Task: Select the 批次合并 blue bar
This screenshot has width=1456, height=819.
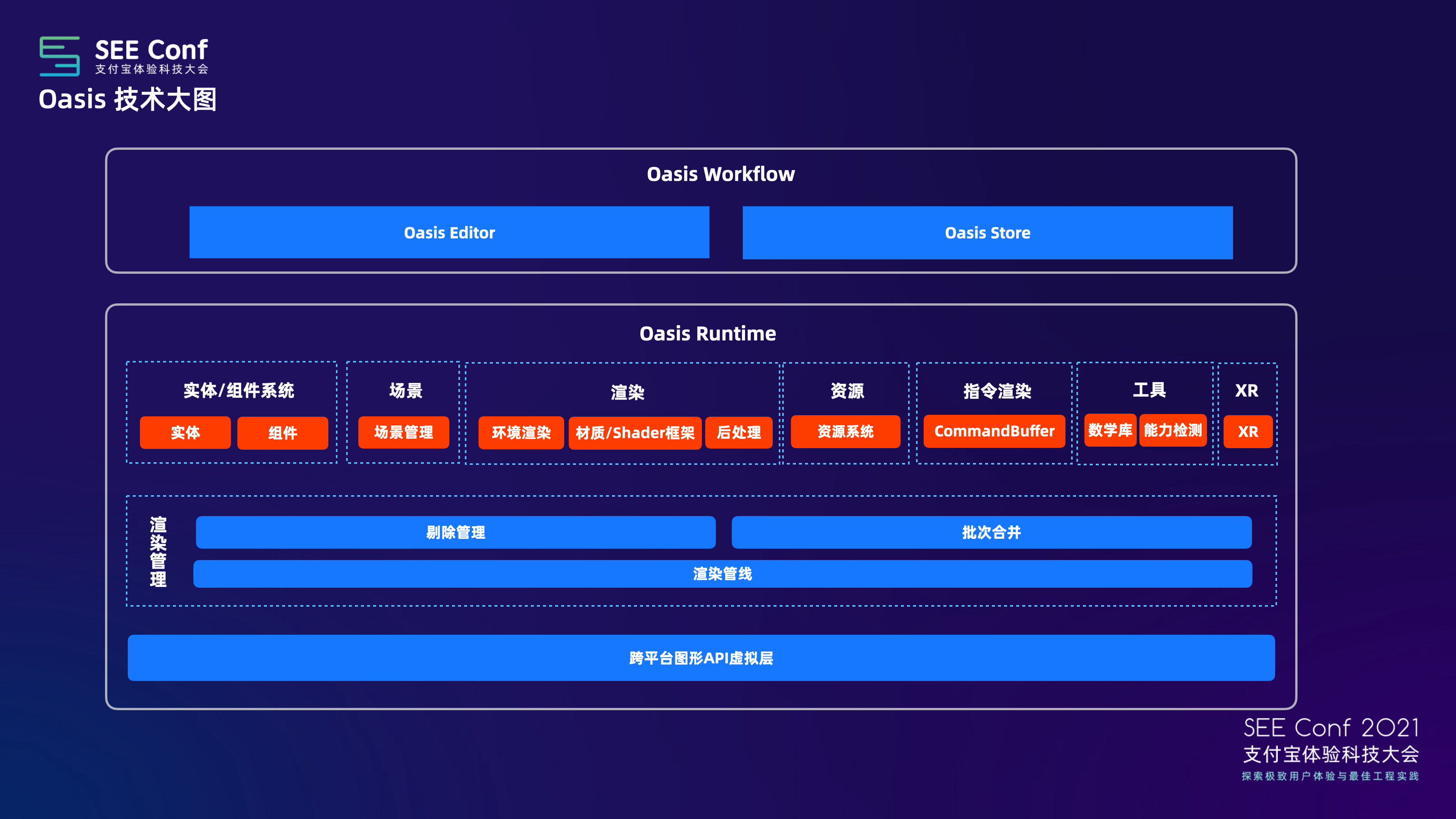Action: [991, 532]
